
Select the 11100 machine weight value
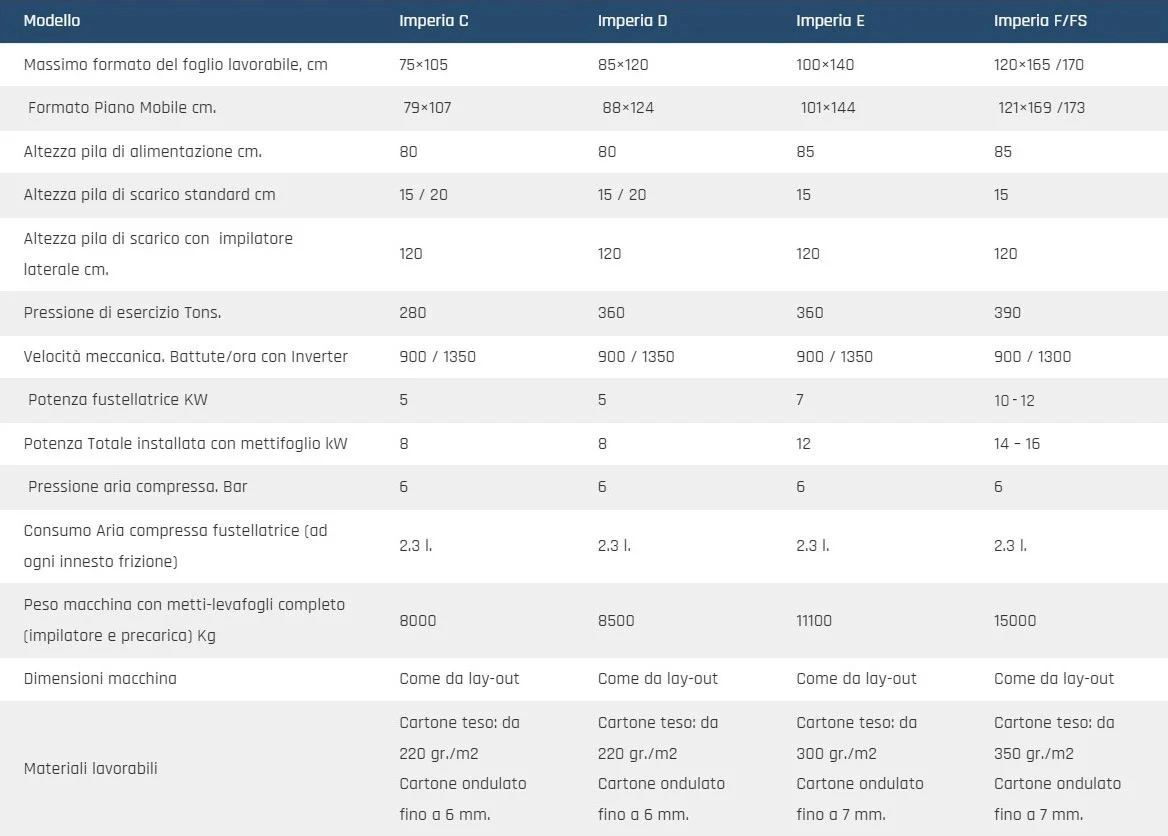click(814, 621)
